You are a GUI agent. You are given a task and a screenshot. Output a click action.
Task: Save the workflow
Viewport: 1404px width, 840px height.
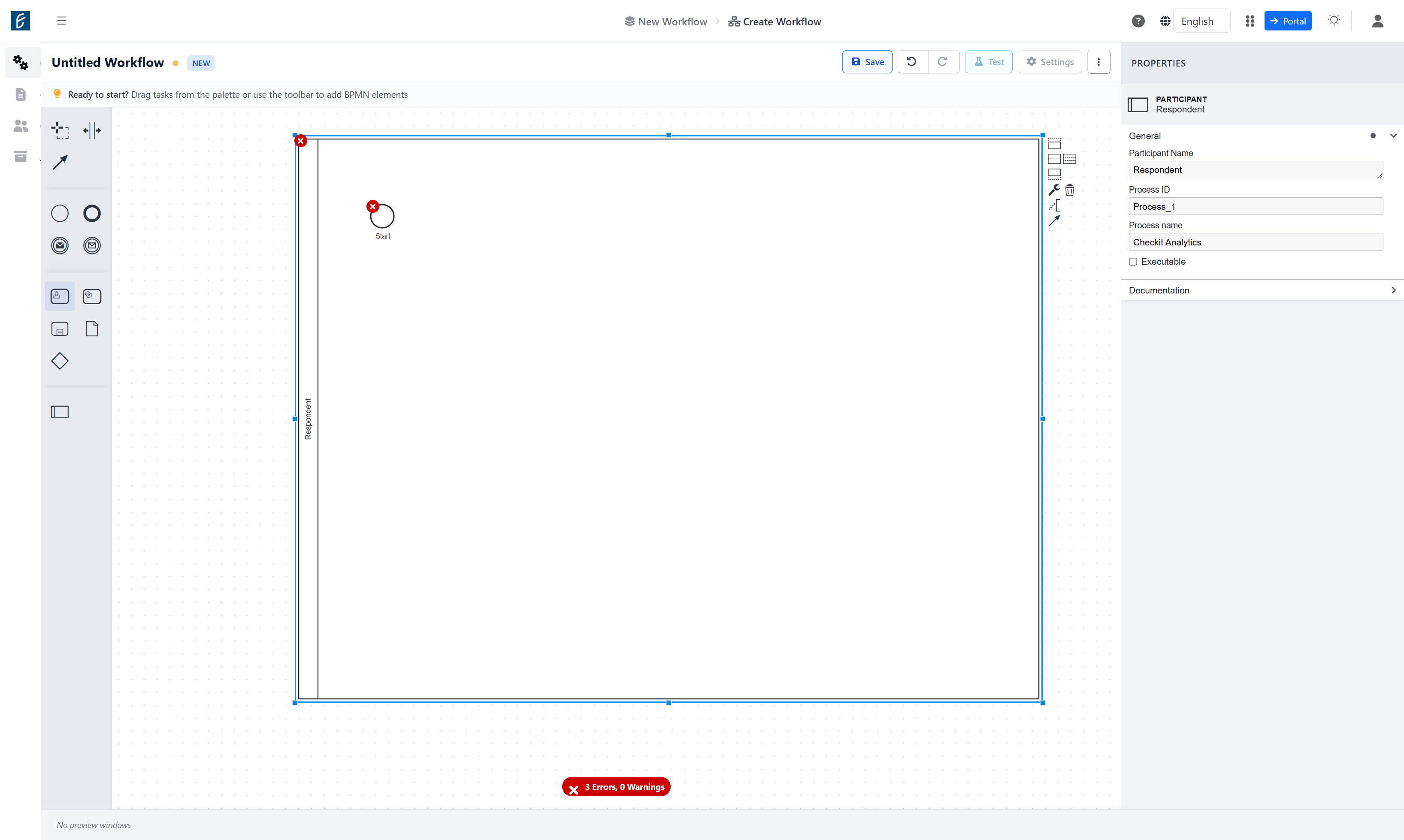867,62
